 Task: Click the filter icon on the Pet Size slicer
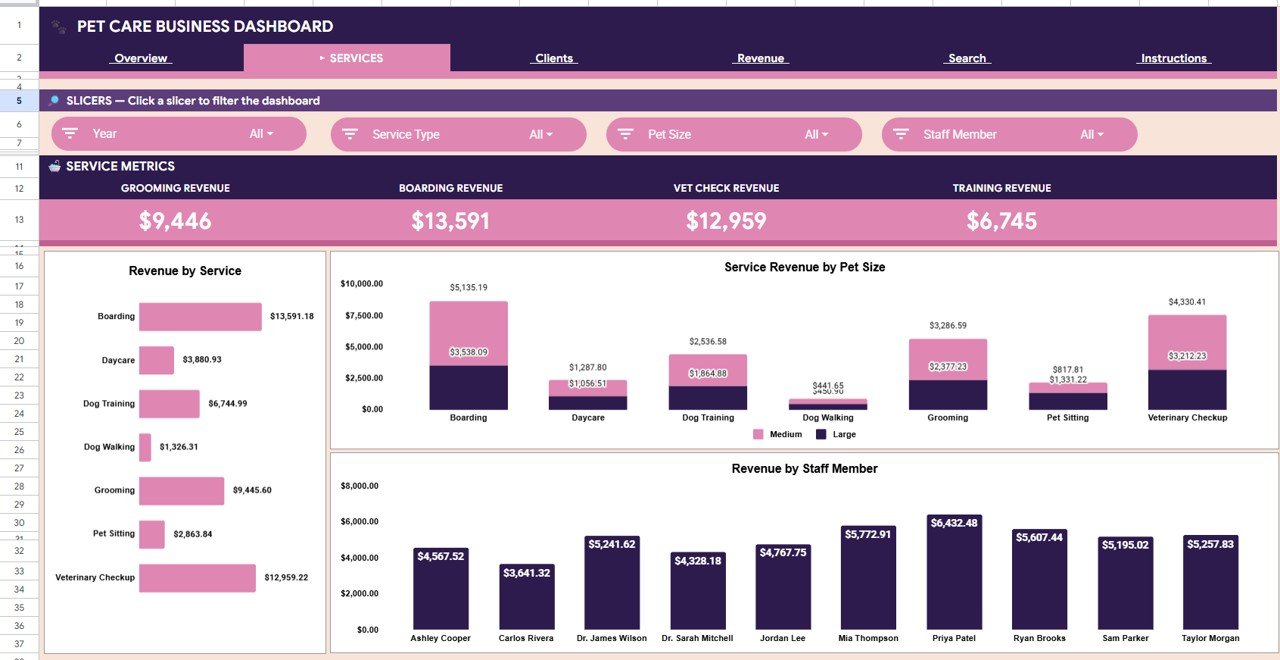pyautogui.click(x=625, y=133)
